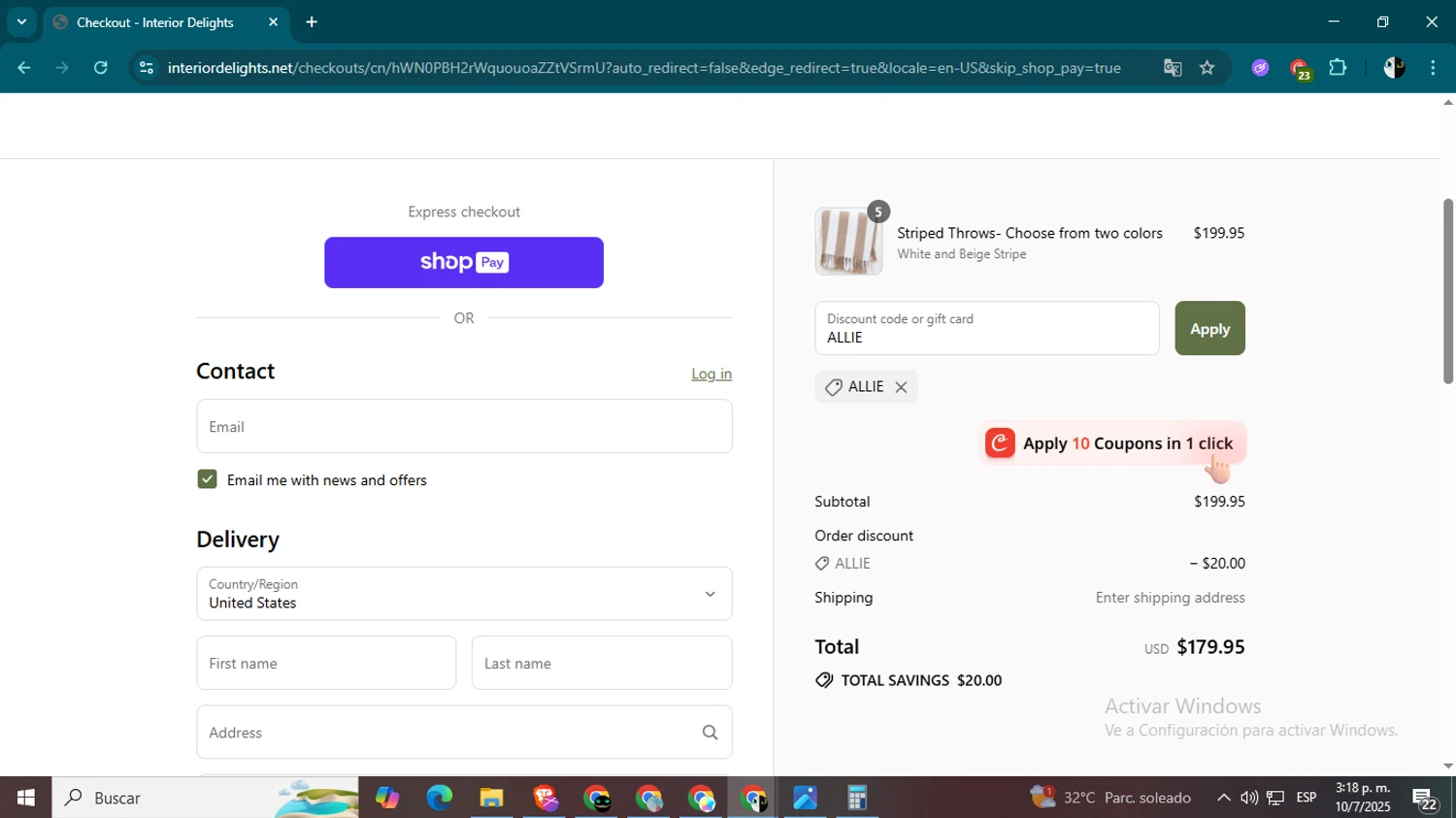Click the Striped Throws product thumbnail
The height and width of the screenshot is (818, 1456).
click(x=848, y=241)
